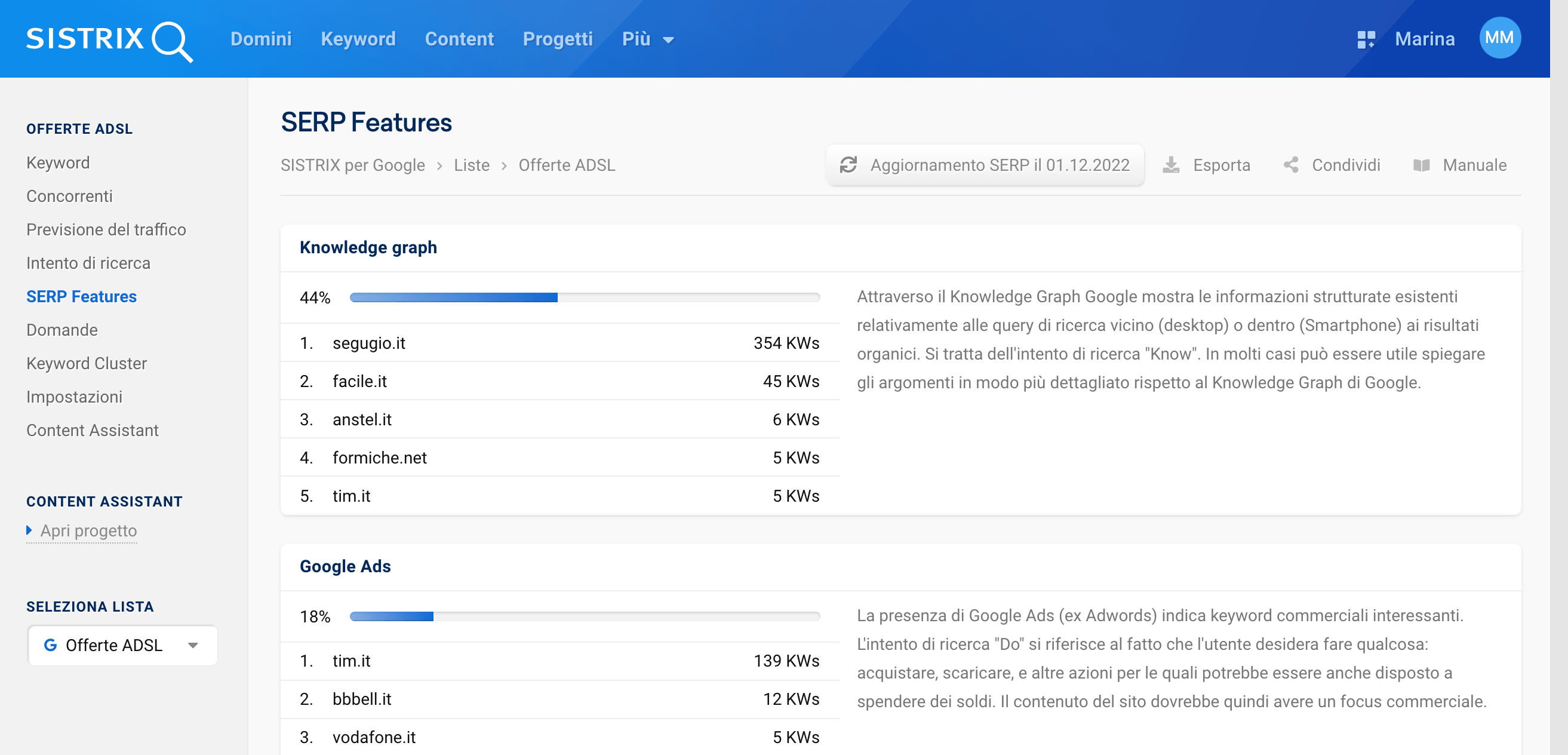Click the Condividi button
The height and width of the screenshot is (755, 1568).
[x=1332, y=165]
